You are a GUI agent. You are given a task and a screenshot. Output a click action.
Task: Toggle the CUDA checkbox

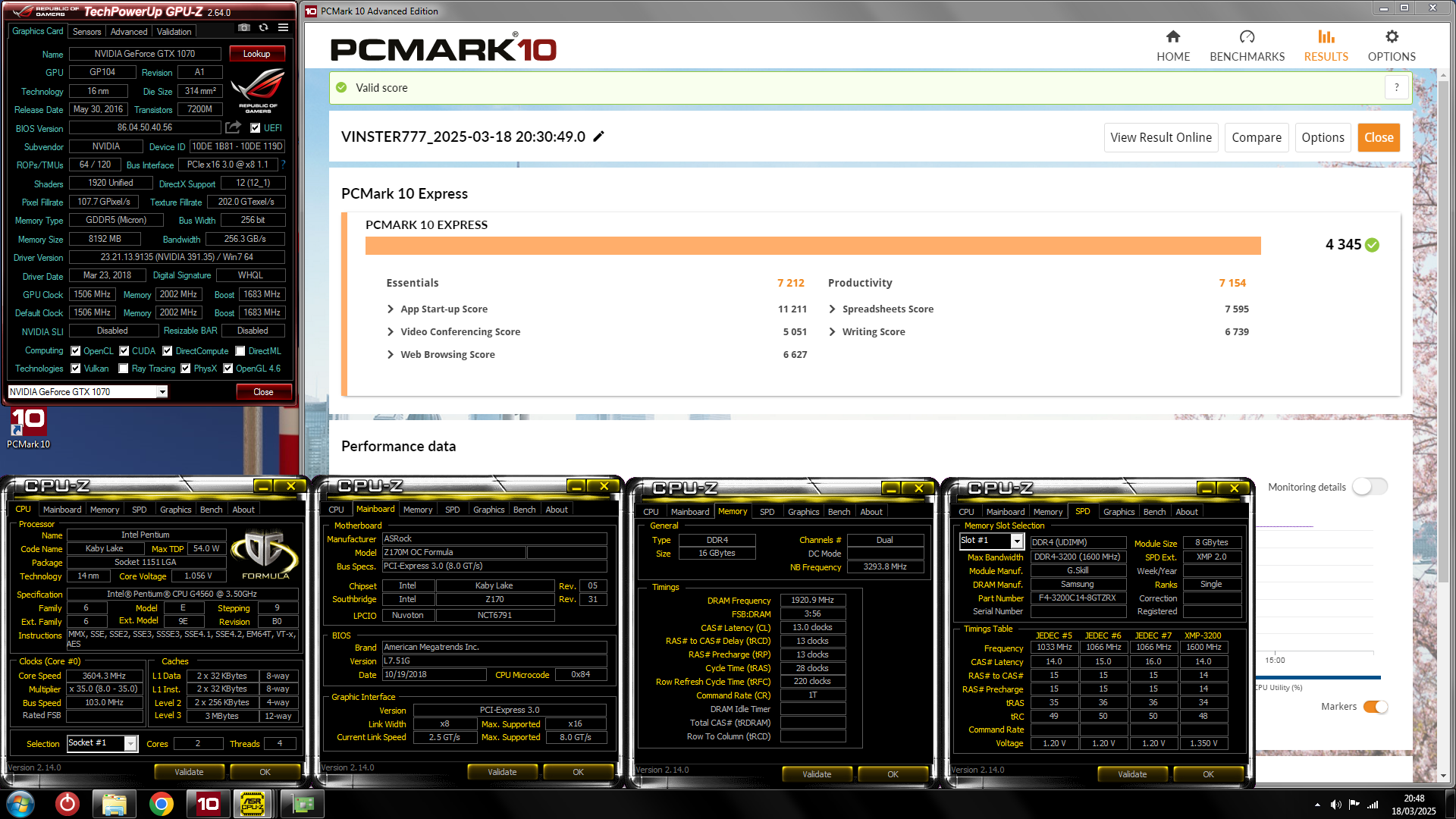(124, 350)
